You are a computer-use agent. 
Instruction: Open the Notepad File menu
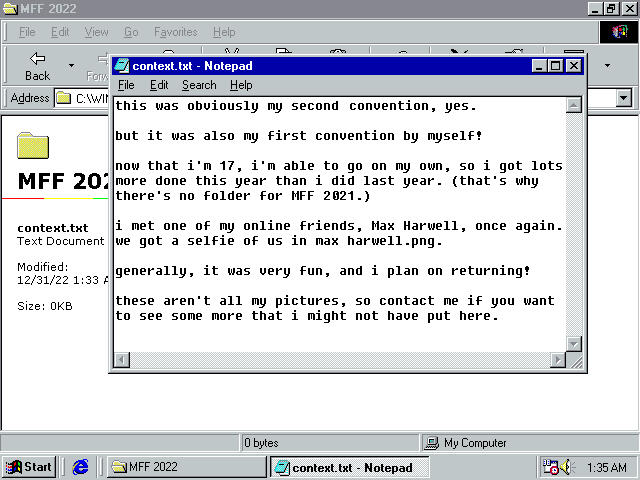126,85
